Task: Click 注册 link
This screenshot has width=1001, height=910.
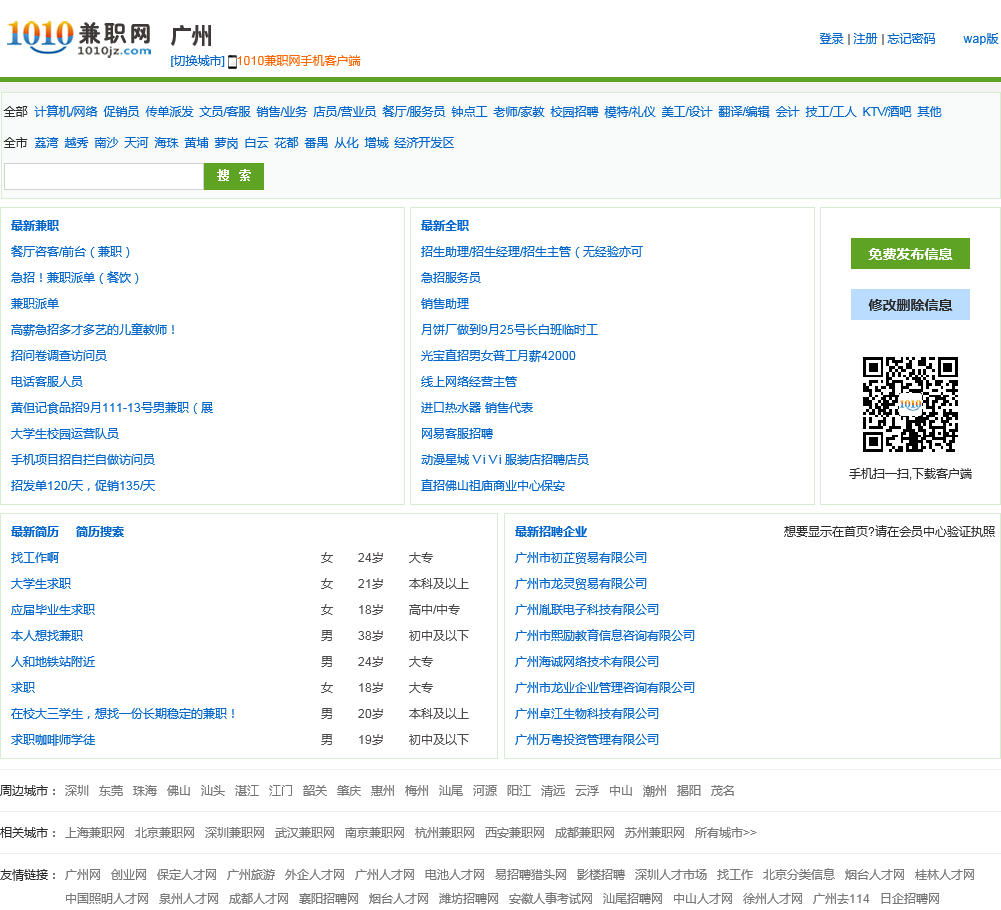Action: pyautogui.click(x=865, y=39)
